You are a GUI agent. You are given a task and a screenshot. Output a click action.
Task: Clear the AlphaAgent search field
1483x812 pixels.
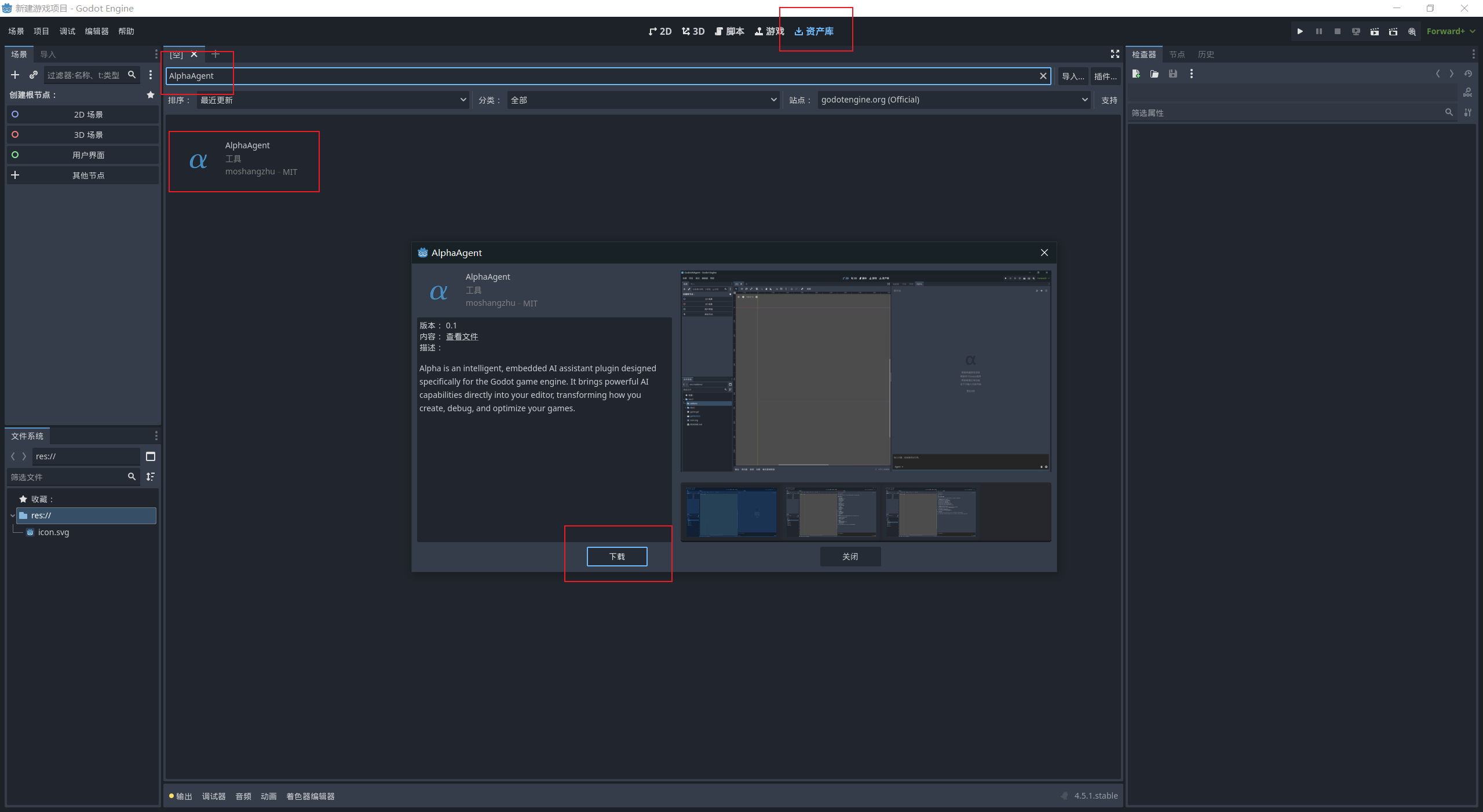(x=1043, y=76)
